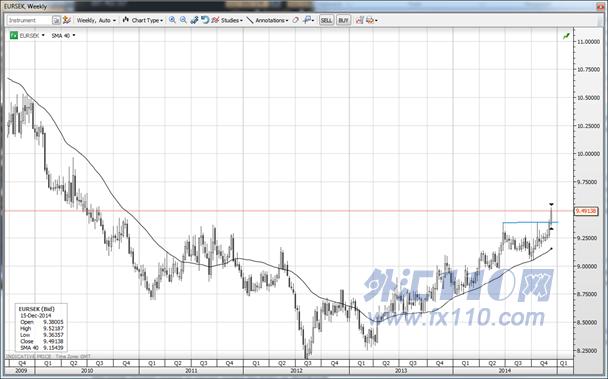
Task: Click the diagonal line Annotations icon
Action: 250,20
